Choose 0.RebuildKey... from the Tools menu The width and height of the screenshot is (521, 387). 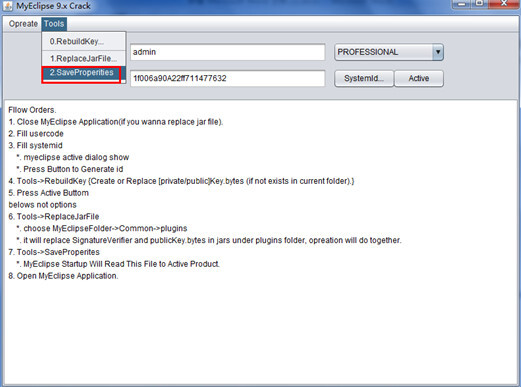[x=83, y=41]
